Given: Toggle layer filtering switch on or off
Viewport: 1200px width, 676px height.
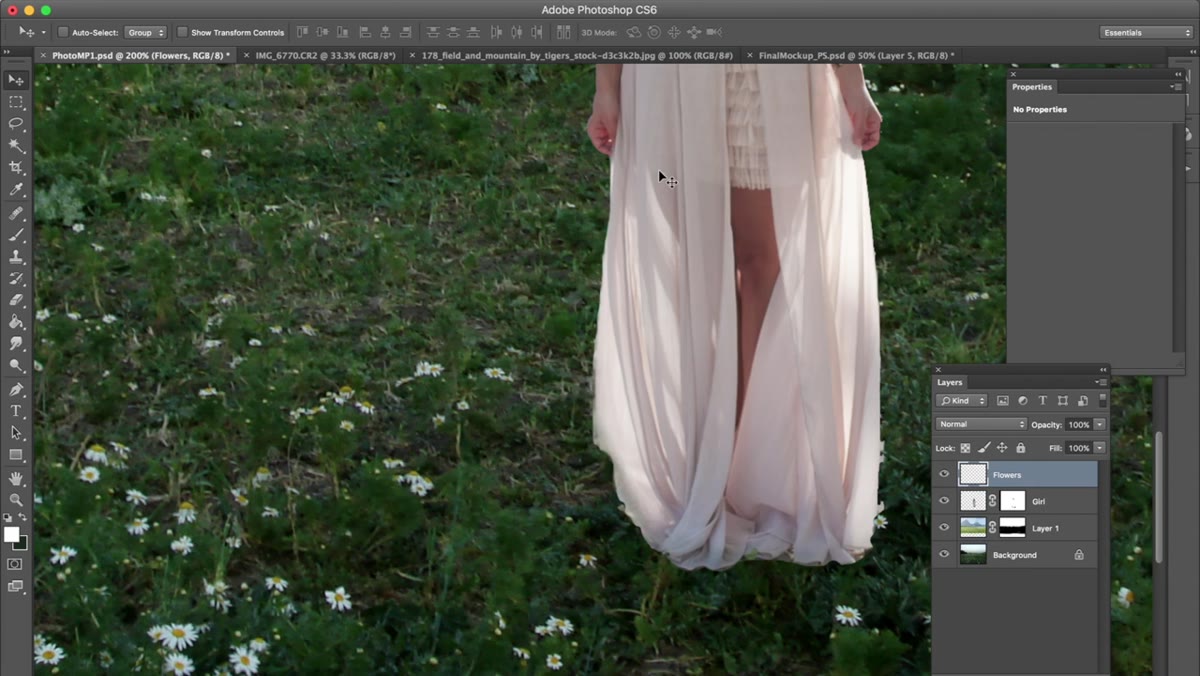Looking at the screenshot, I should click(x=1103, y=400).
